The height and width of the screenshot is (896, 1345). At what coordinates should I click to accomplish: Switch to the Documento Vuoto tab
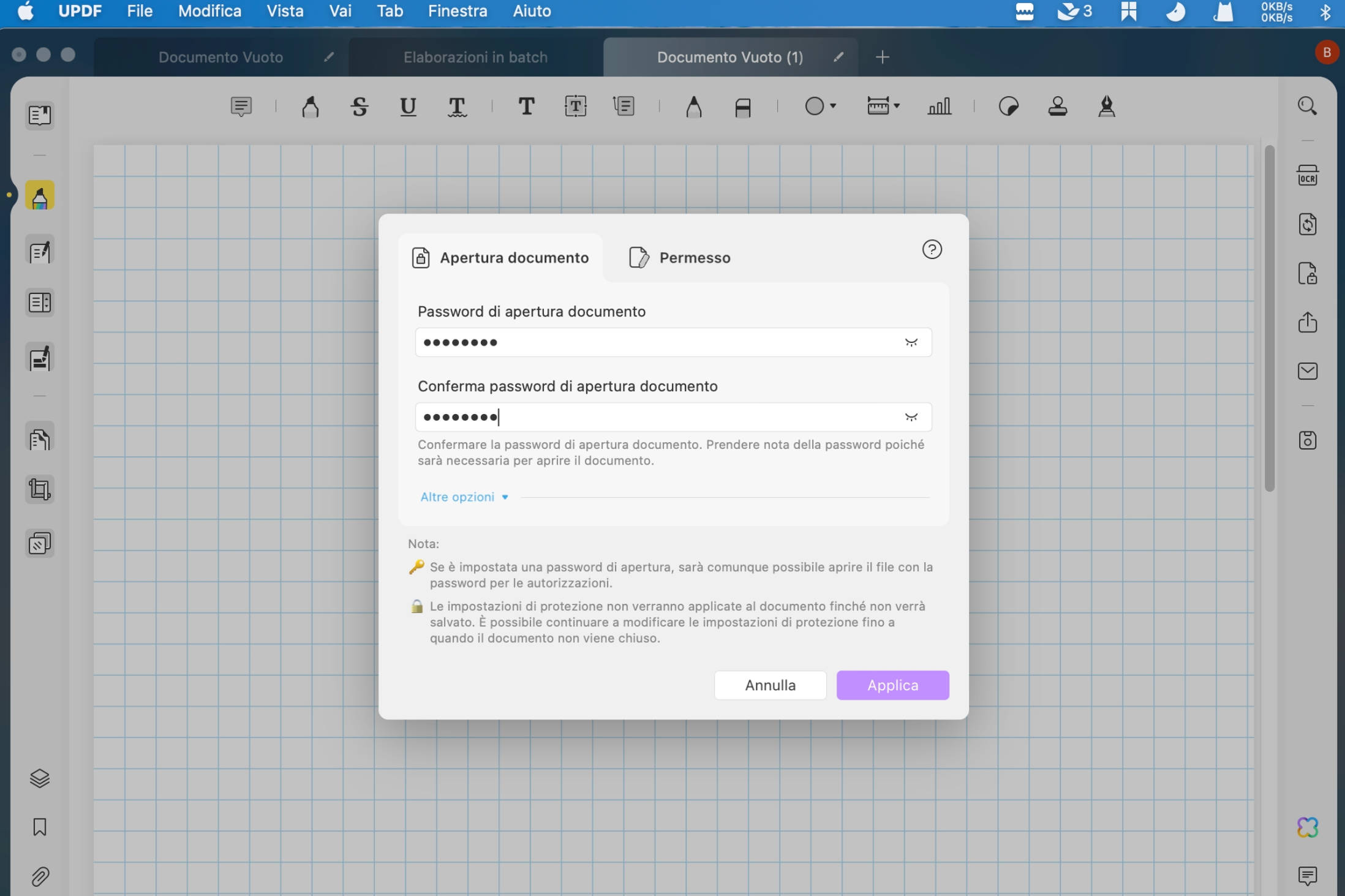click(x=220, y=57)
